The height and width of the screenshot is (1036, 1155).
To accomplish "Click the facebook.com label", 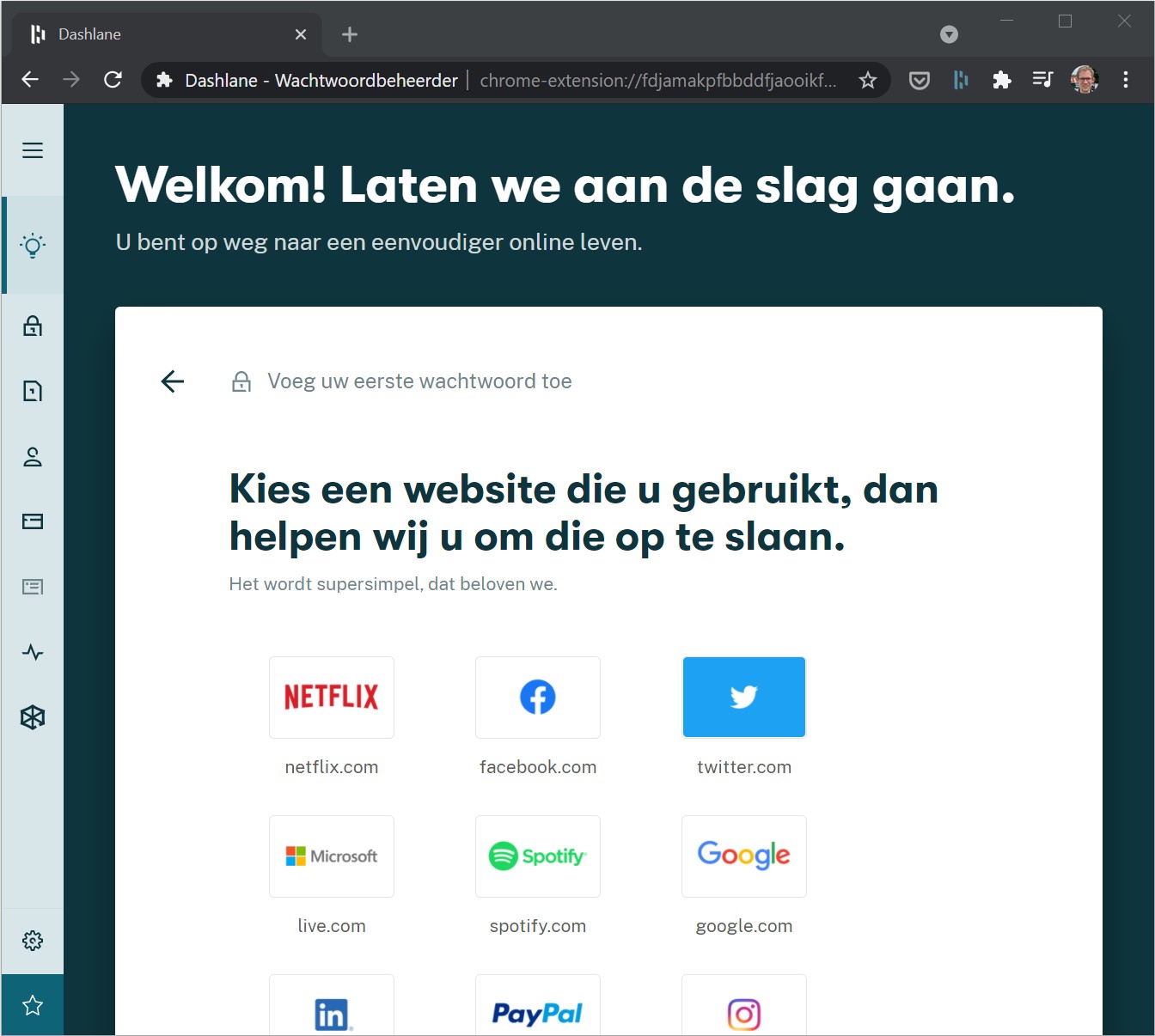I will click(x=538, y=767).
